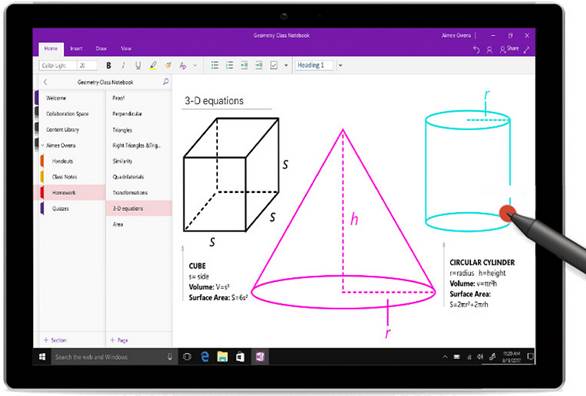This screenshot has width=586, height=396.
Task: Switch to the Draw tab
Action: (101, 49)
